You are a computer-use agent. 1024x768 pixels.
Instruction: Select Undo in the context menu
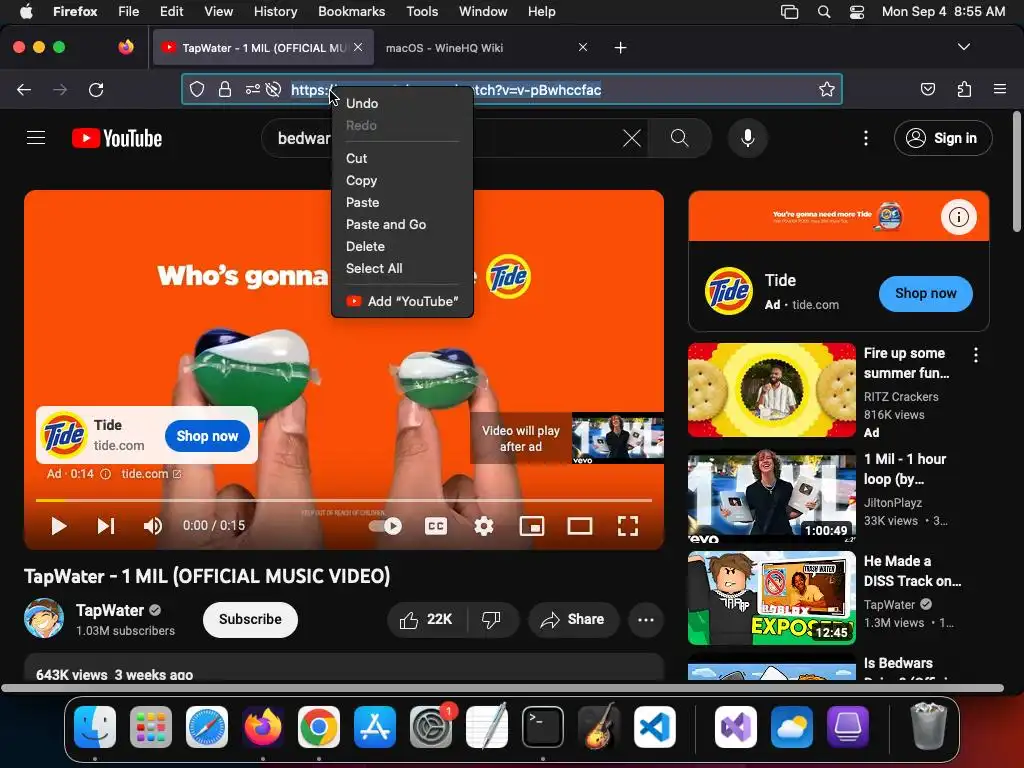[x=402, y=103]
